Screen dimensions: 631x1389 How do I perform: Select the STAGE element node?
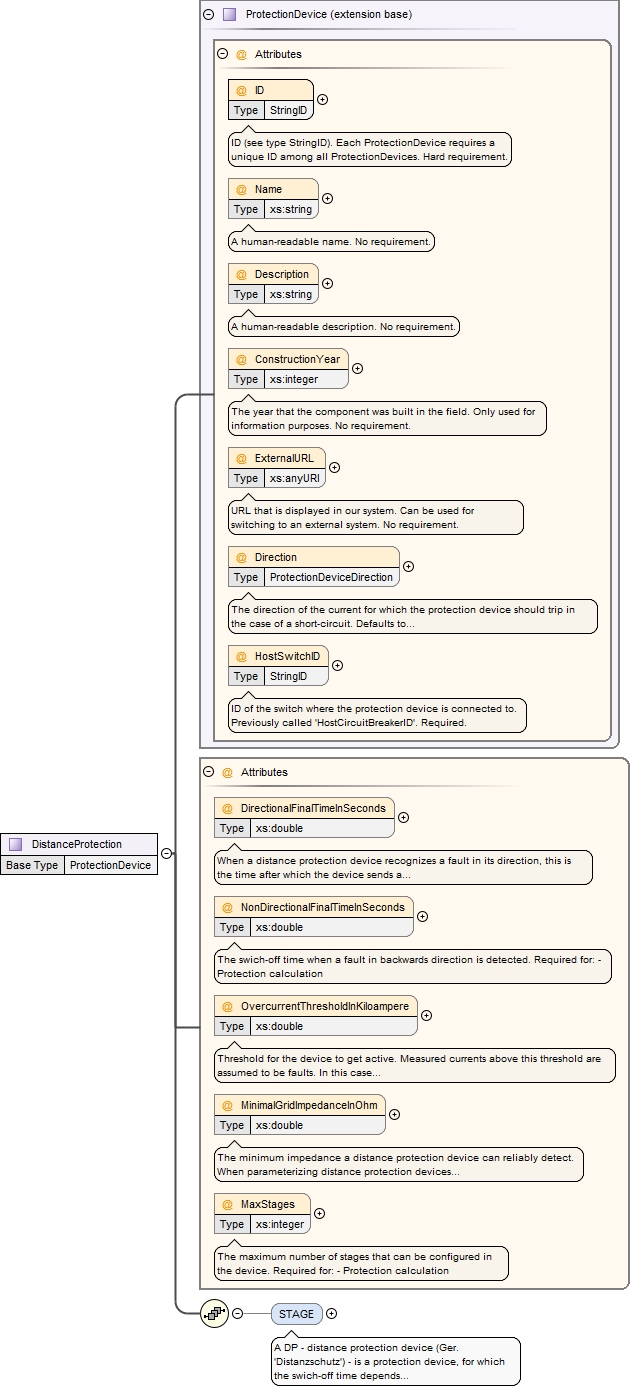click(x=296, y=1314)
